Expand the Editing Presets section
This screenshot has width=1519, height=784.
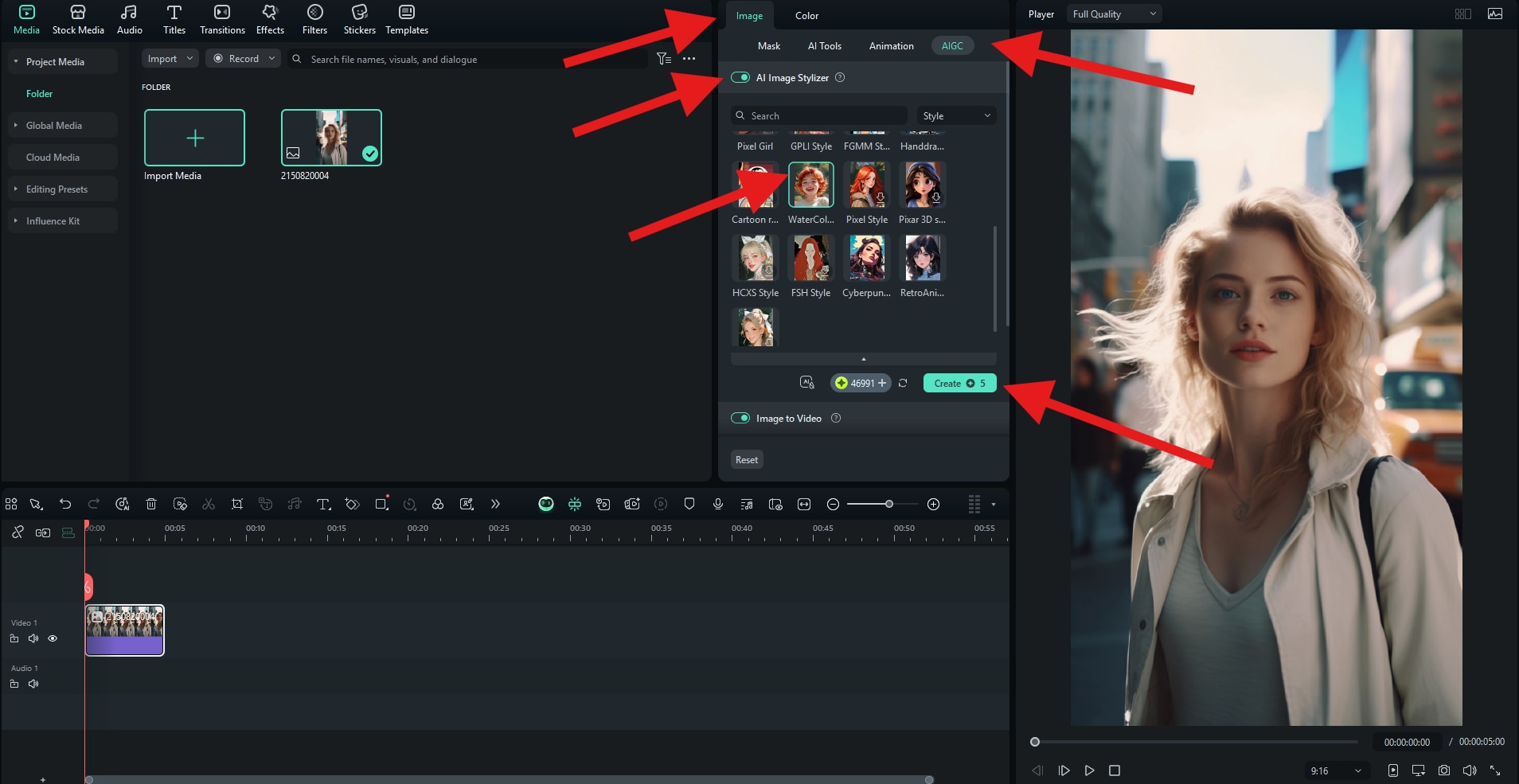coord(15,189)
